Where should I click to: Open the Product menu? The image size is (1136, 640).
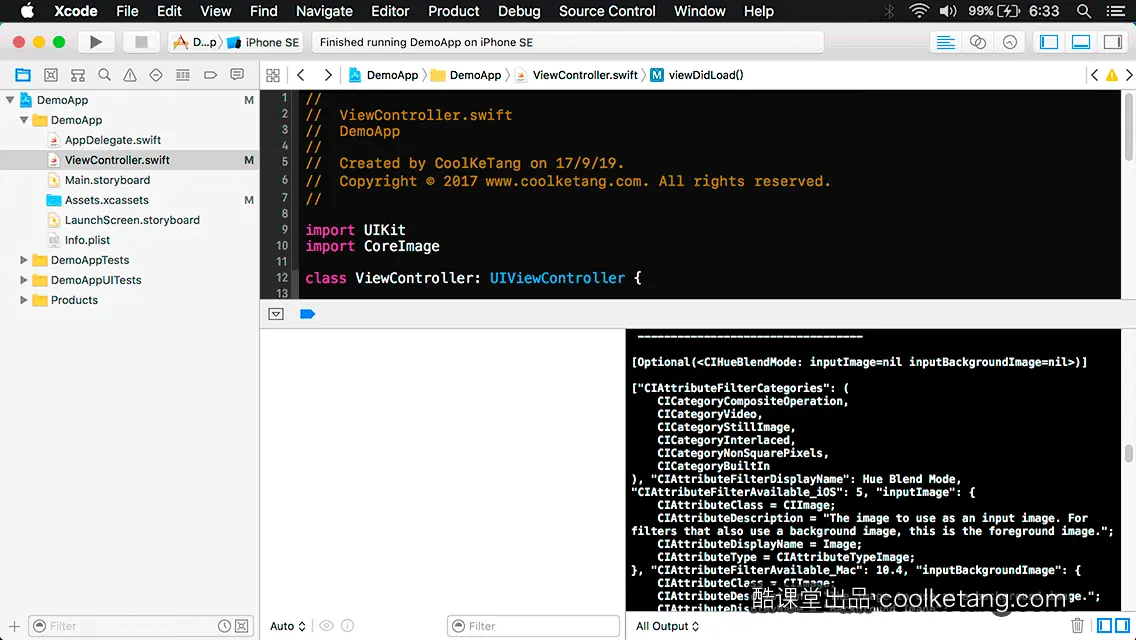tap(454, 11)
